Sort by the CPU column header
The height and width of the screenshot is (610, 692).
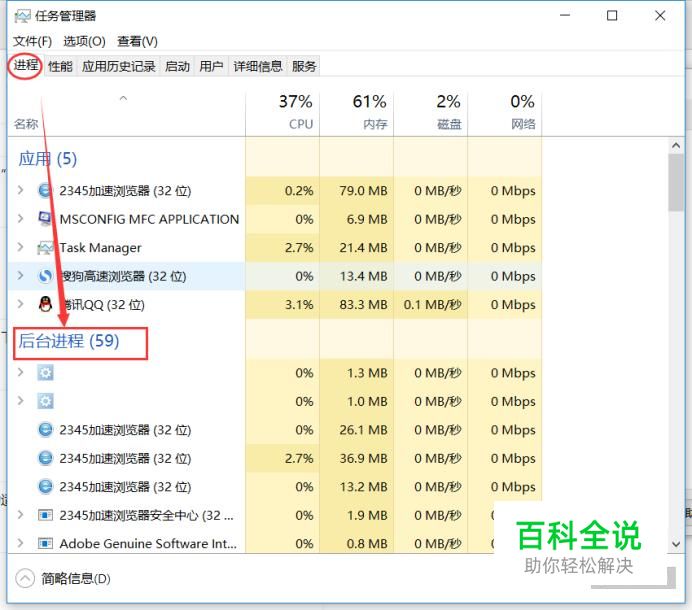click(282, 114)
